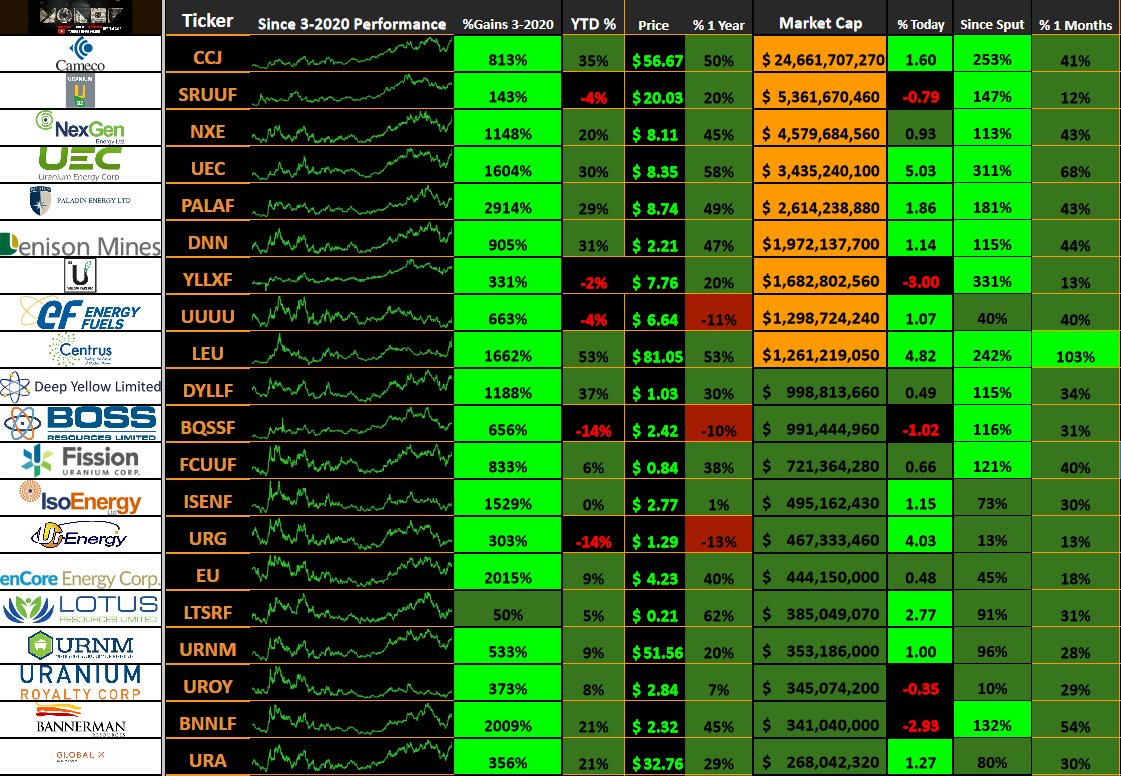The width and height of the screenshot is (1121, 776).
Task: Select the 103% one-month cell
Action: (1075, 351)
